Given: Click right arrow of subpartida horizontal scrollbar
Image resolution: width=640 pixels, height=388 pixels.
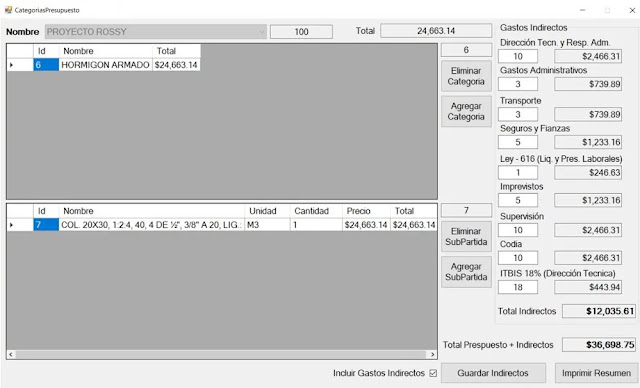Looking at the screenshot, I should (432, 355).
